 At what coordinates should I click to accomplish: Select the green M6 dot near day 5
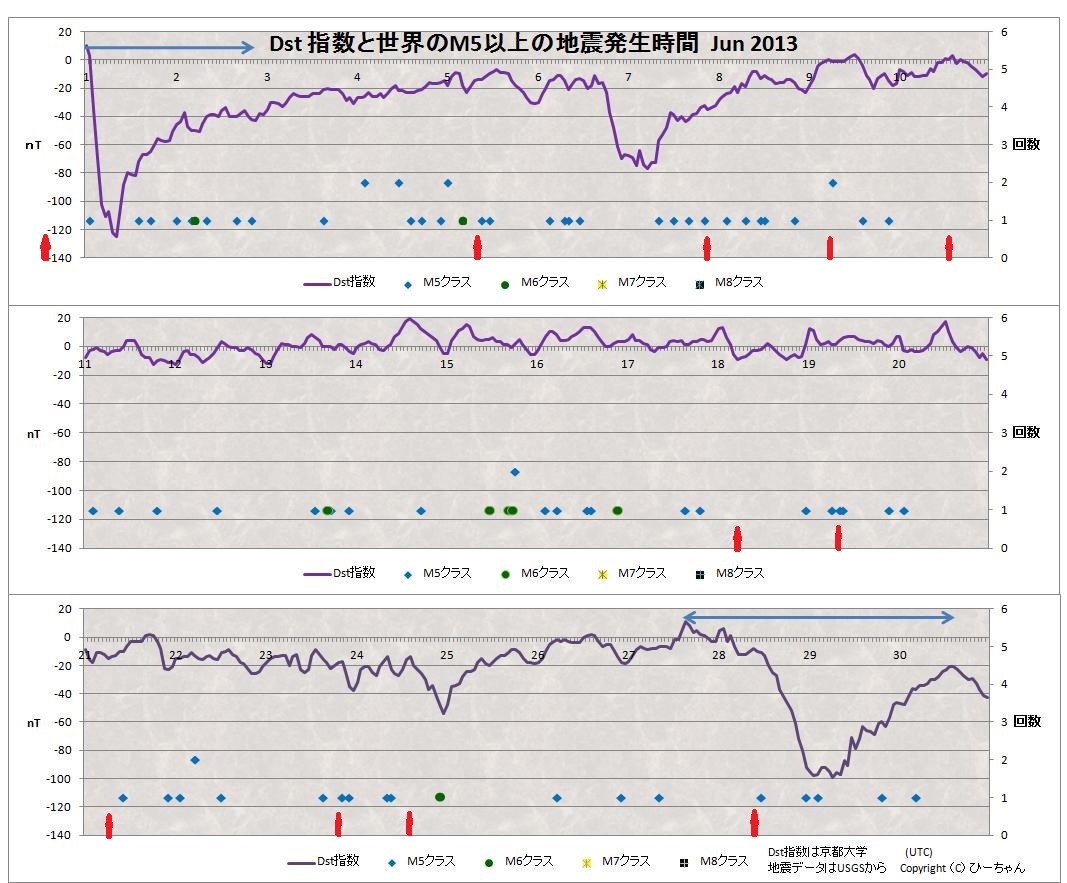click(463, 221)
